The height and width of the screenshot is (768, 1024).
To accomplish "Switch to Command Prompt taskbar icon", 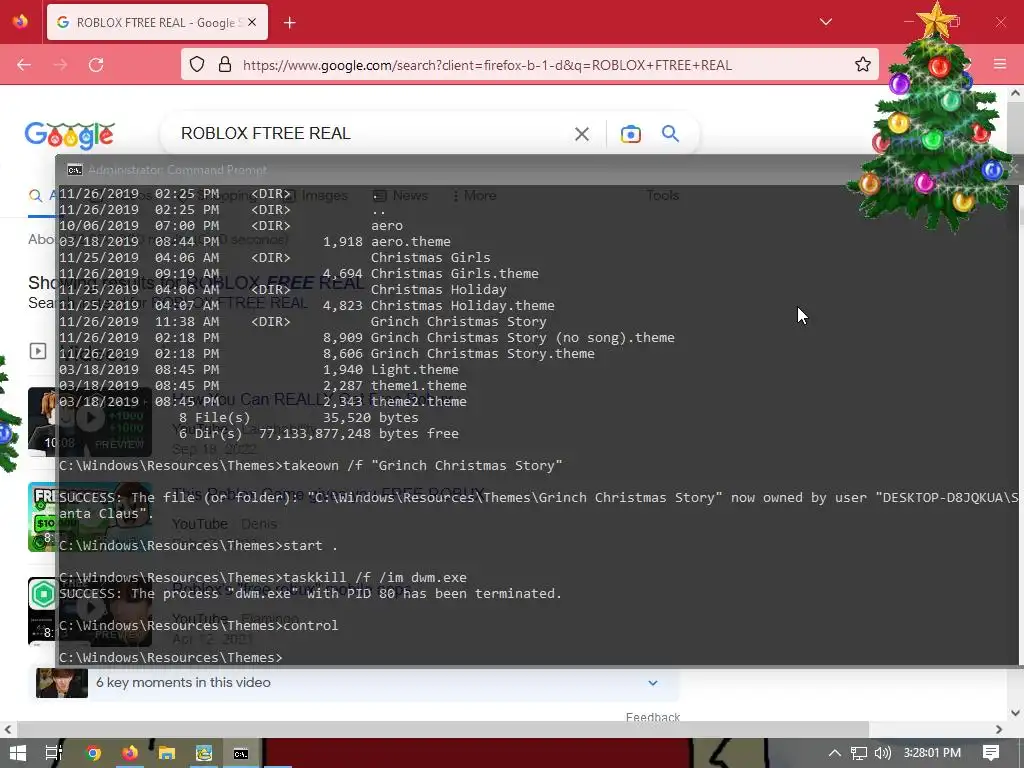I will 241,753.
